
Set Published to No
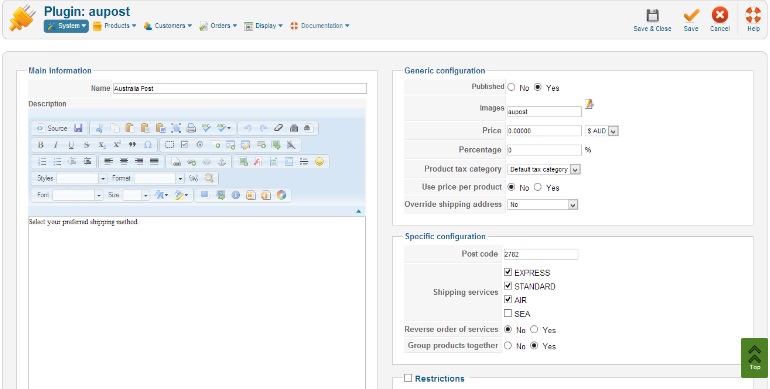point(511,87)
